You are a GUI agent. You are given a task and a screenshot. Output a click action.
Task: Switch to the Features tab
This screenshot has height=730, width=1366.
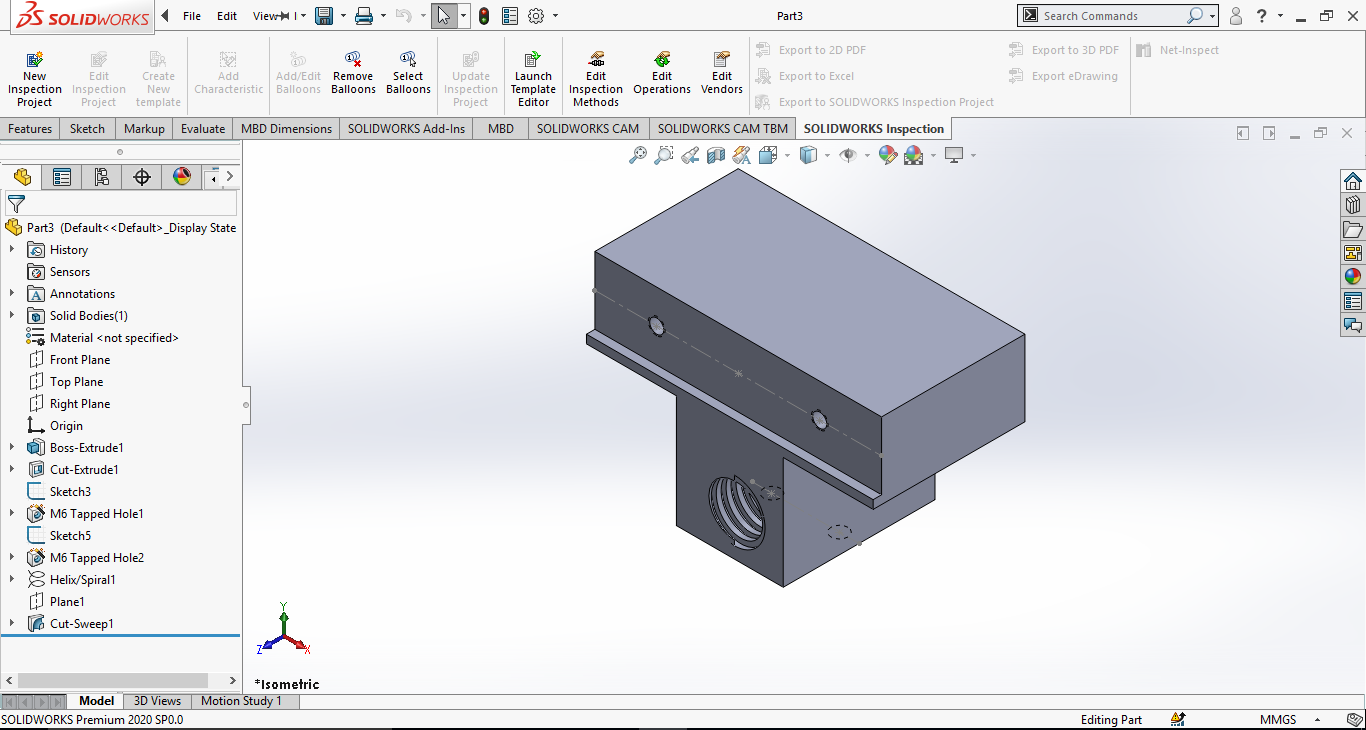pyautogui.click(x=30, y=129)
